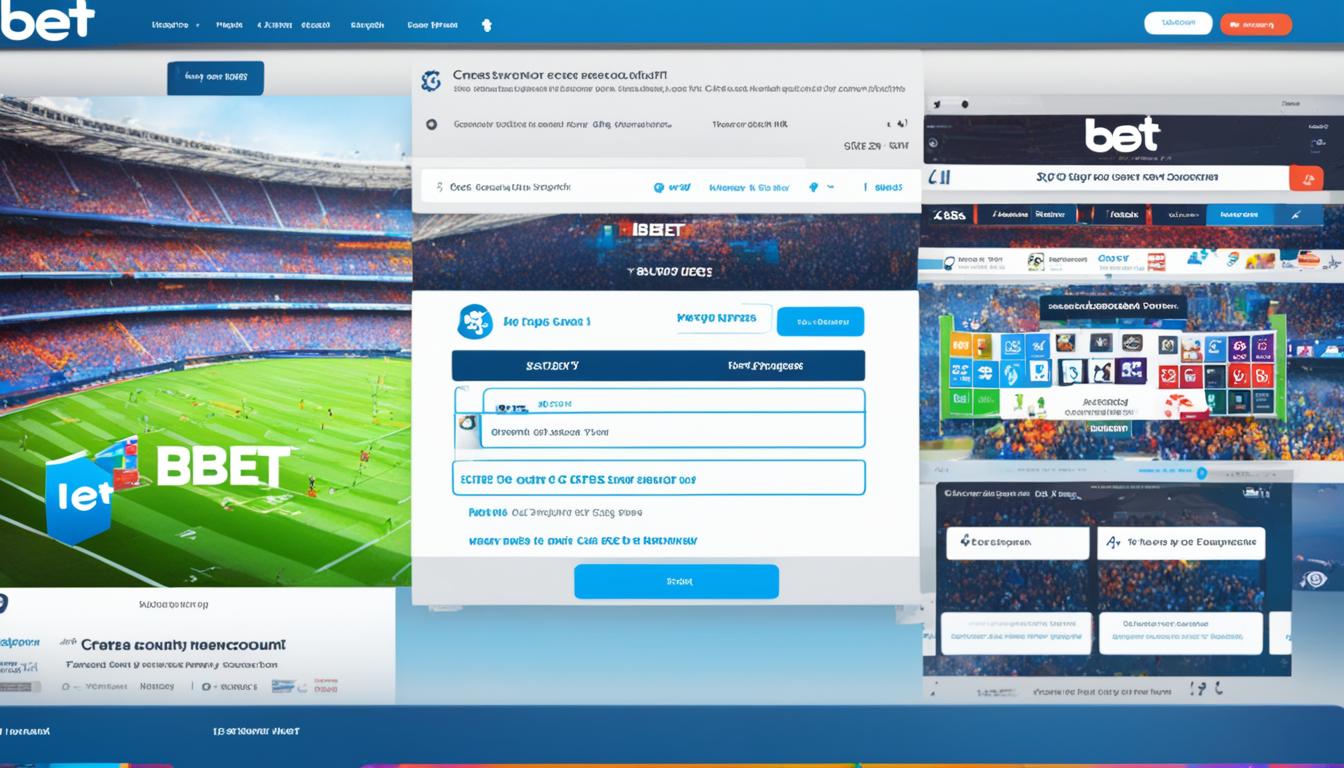The height and width of the screenshot is (768, 1344).
Task: Click the eye icon at right window edge
Action: [x=1315, y=579]
